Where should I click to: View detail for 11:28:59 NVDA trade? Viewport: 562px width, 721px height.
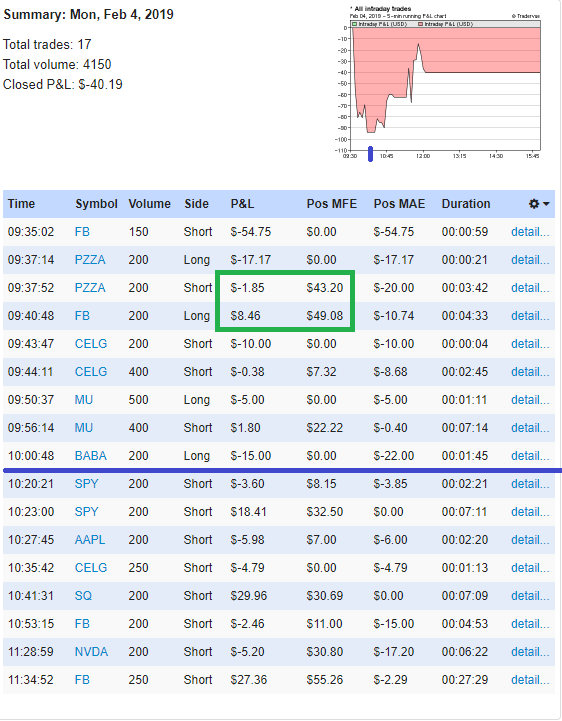point(530,652)
